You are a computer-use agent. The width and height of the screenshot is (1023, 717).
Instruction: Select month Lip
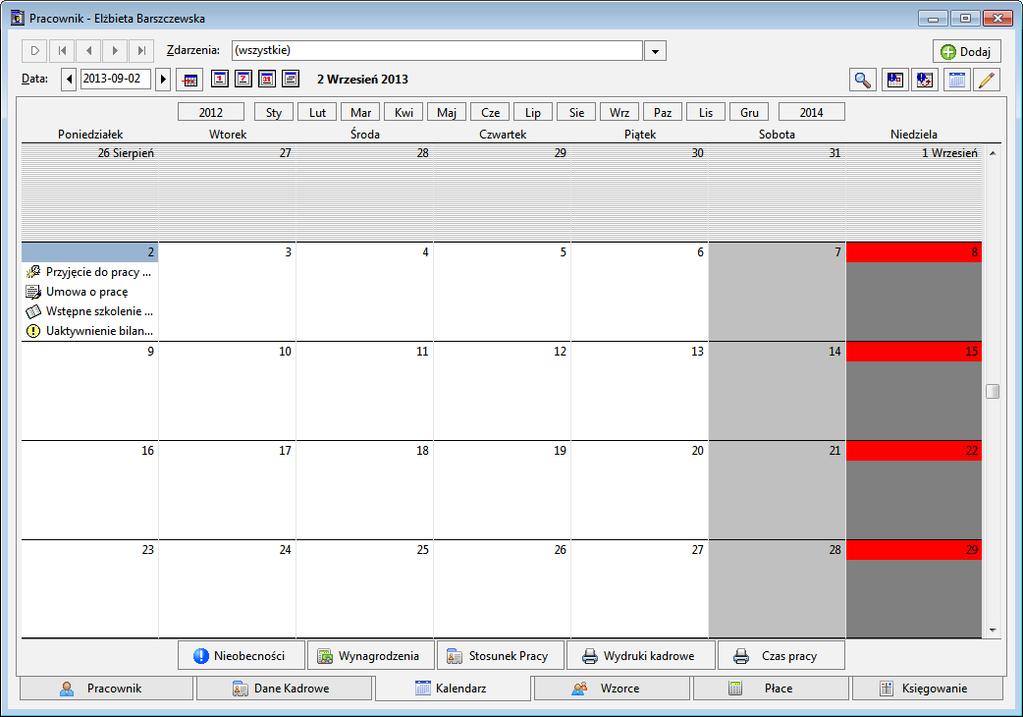(x=533, y=112)
